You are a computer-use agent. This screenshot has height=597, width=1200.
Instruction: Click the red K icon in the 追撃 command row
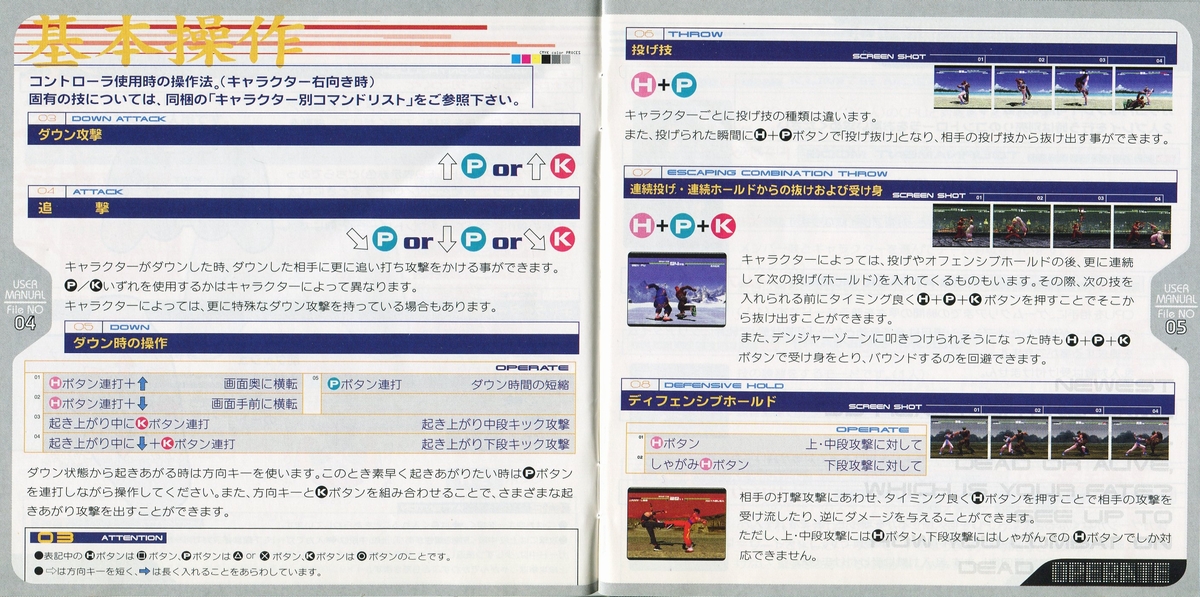tap(563, 240)
